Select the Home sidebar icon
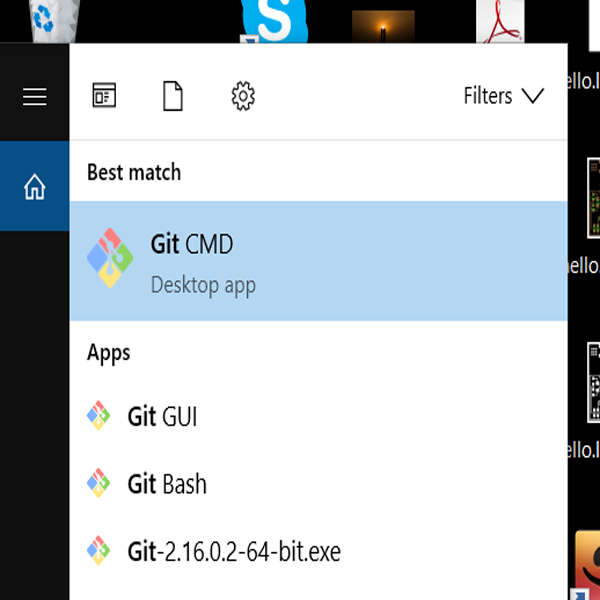This screenshot has height=600, width=600. [35, 186]
